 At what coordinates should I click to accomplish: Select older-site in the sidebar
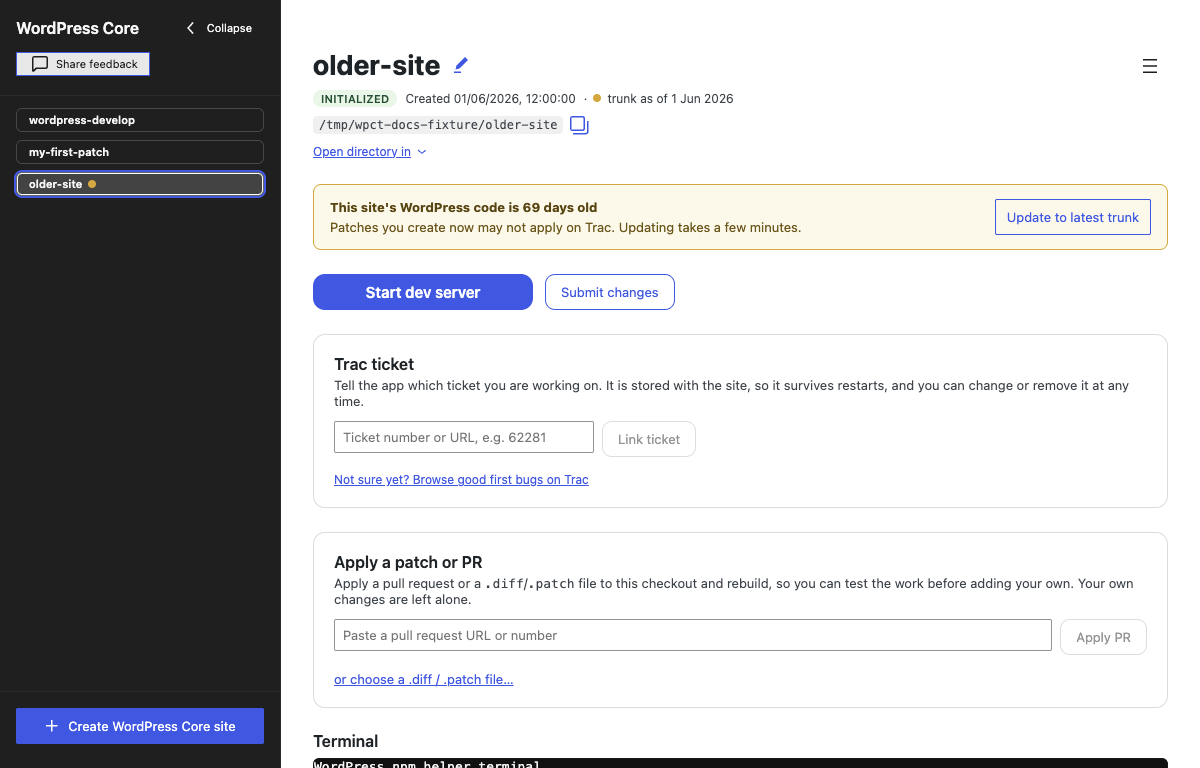140,184
